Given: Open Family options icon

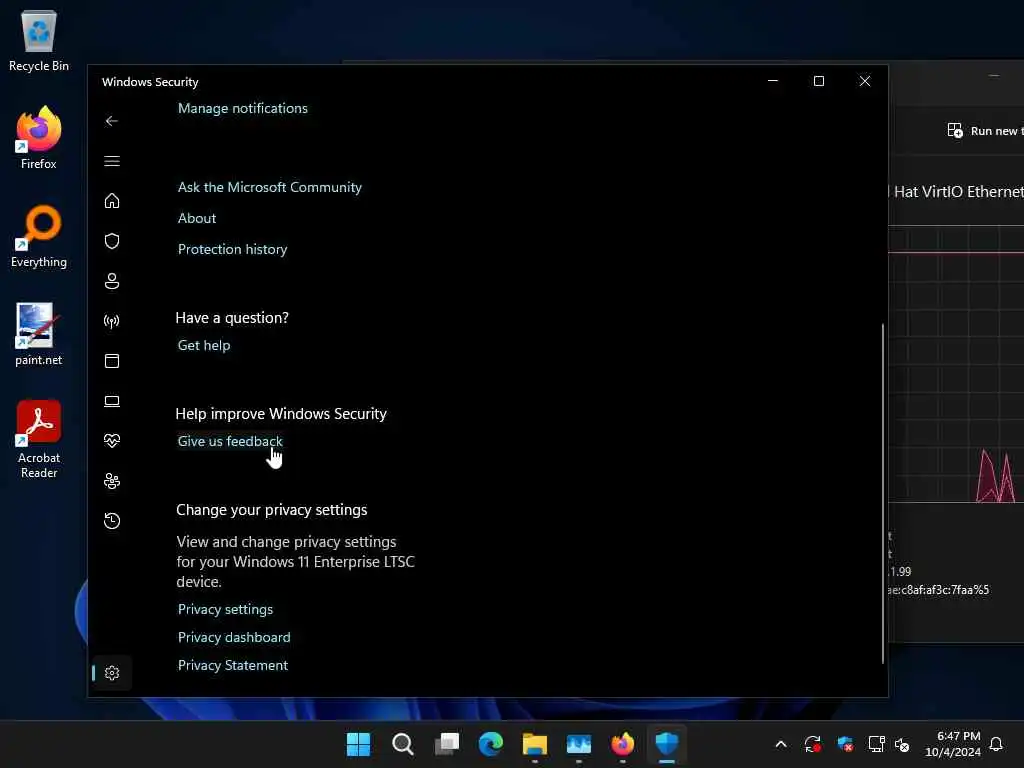Looking at the screenshot, I should click(112, 481).
